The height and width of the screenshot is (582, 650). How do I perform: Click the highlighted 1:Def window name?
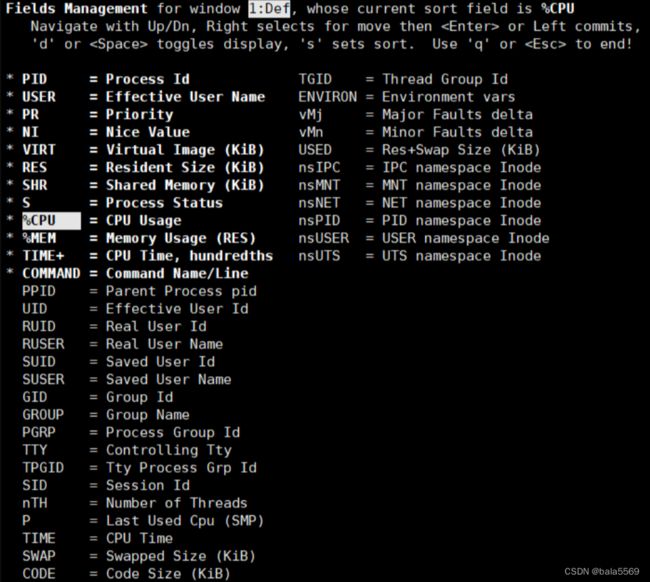click(272, 8)
